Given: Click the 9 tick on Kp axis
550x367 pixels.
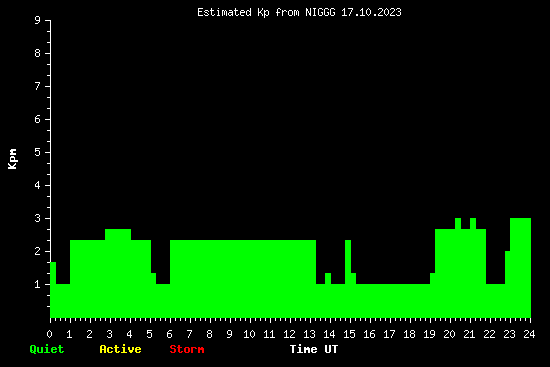Looking at the screenshot, I should [x=38, y=20].
